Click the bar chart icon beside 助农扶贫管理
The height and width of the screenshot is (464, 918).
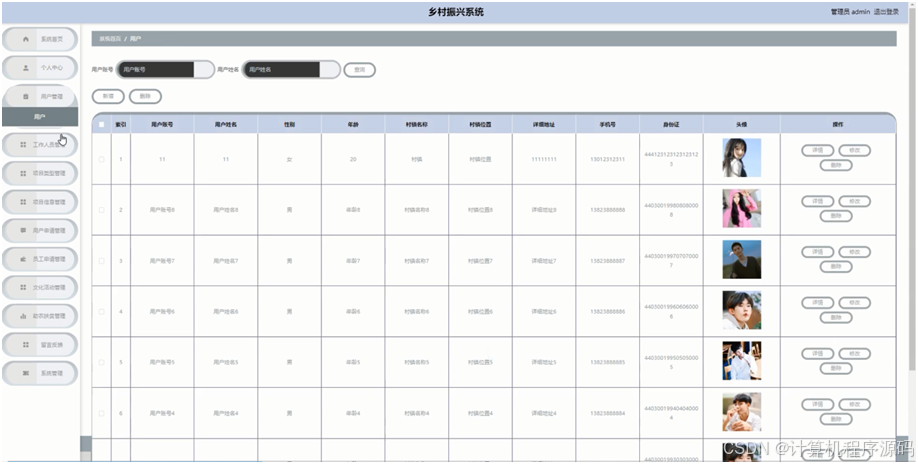coord(23,316)
